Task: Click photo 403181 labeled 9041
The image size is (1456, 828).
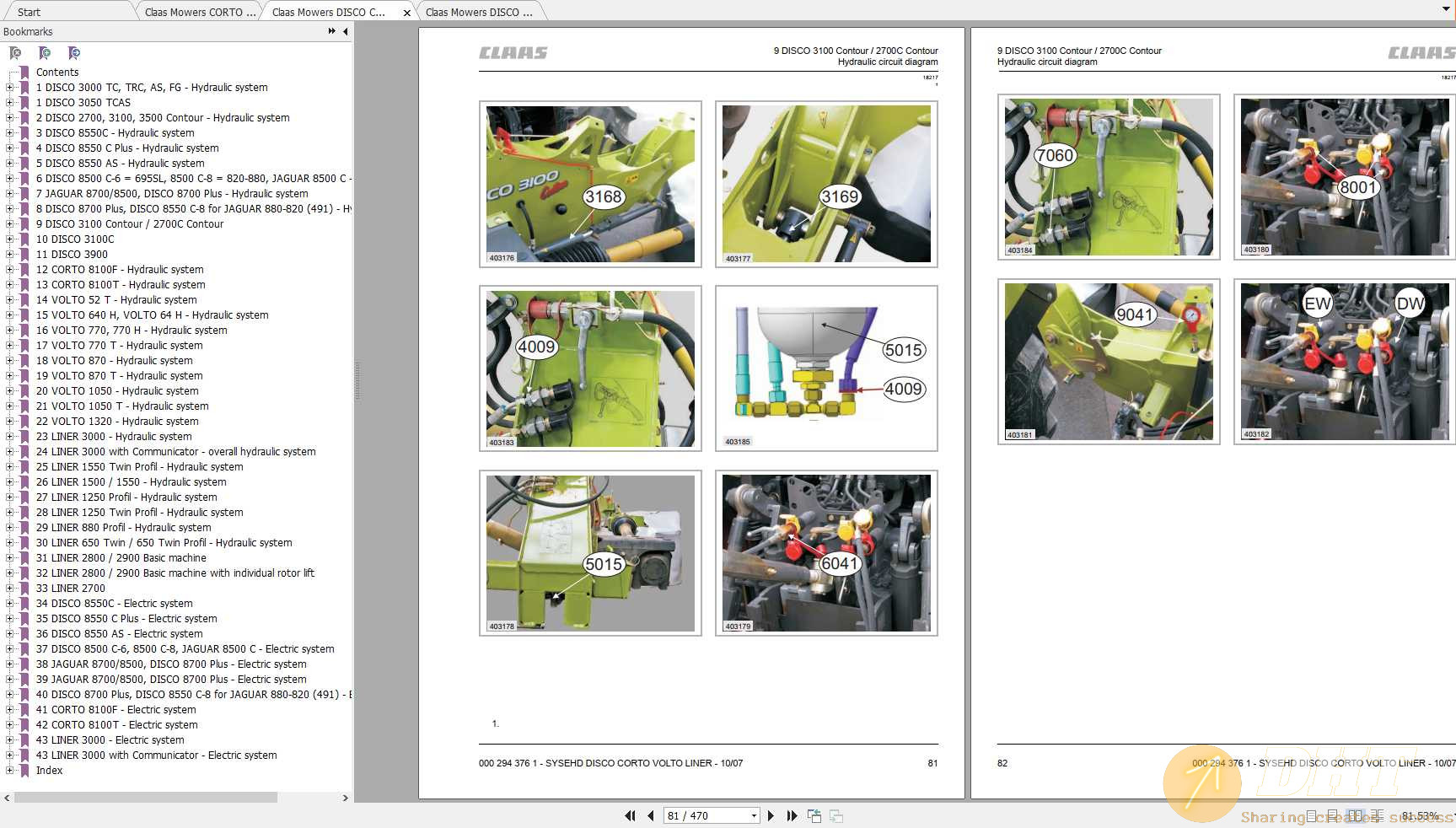Action: tap(1109, 362)
